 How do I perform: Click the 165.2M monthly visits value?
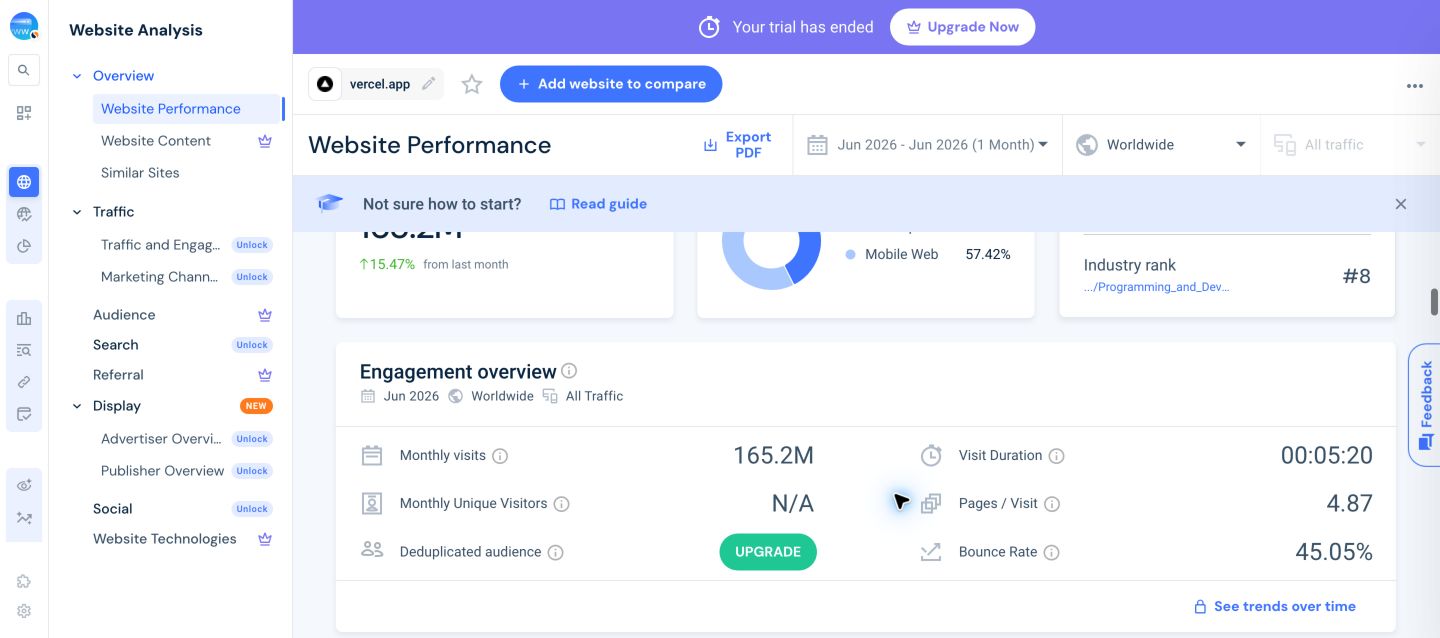pyautogui.click(x=773, y=456)
